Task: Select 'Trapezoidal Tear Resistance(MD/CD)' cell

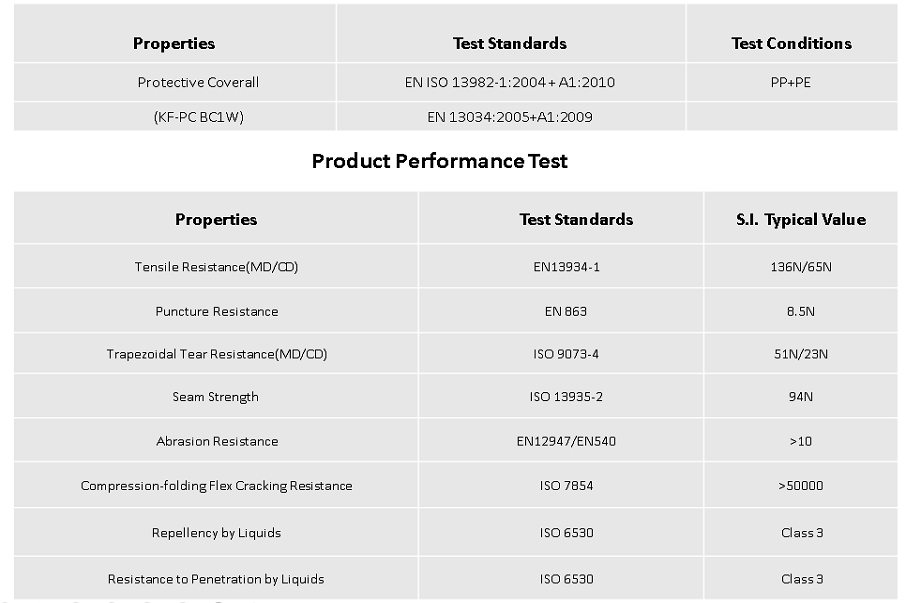Action: click(x=217, y=354)
